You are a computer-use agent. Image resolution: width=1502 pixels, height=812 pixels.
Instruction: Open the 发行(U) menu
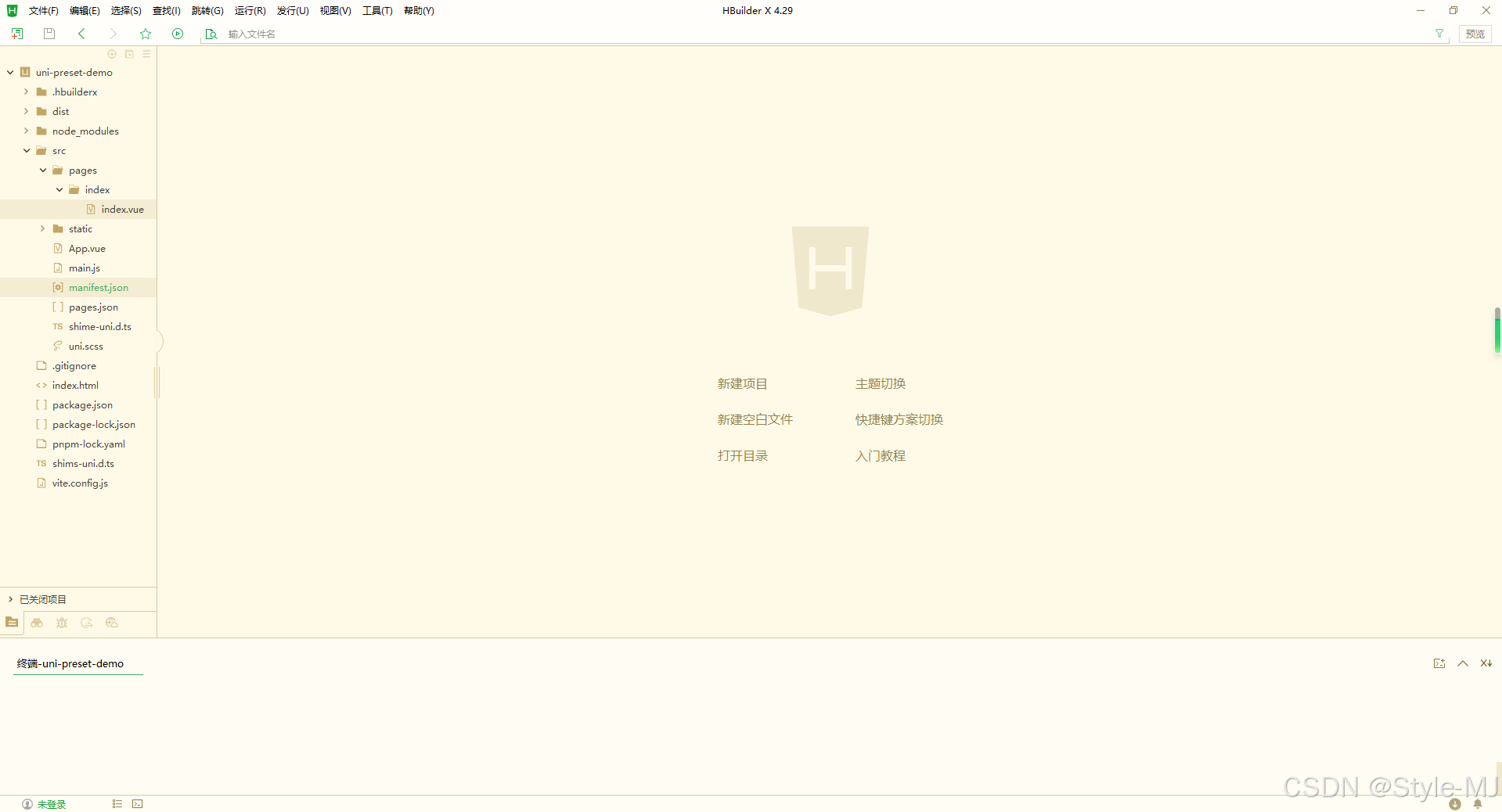pyautogui.click(x=293, y=11)
